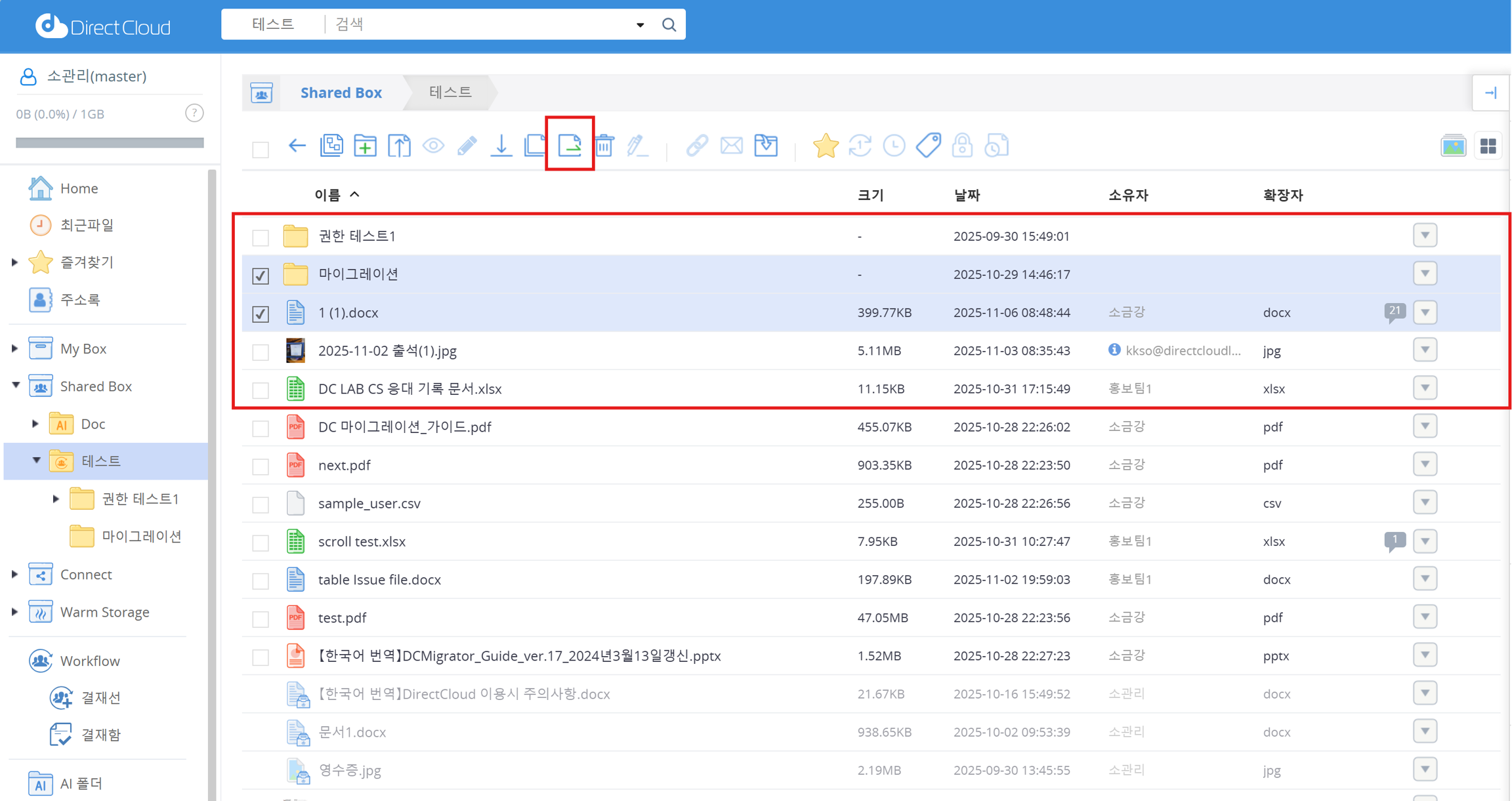The height and width of the screenshot is (801, 1512).
Task: Click the trash Delete icon
Action: pyautogui.click(x=604, y=145)
